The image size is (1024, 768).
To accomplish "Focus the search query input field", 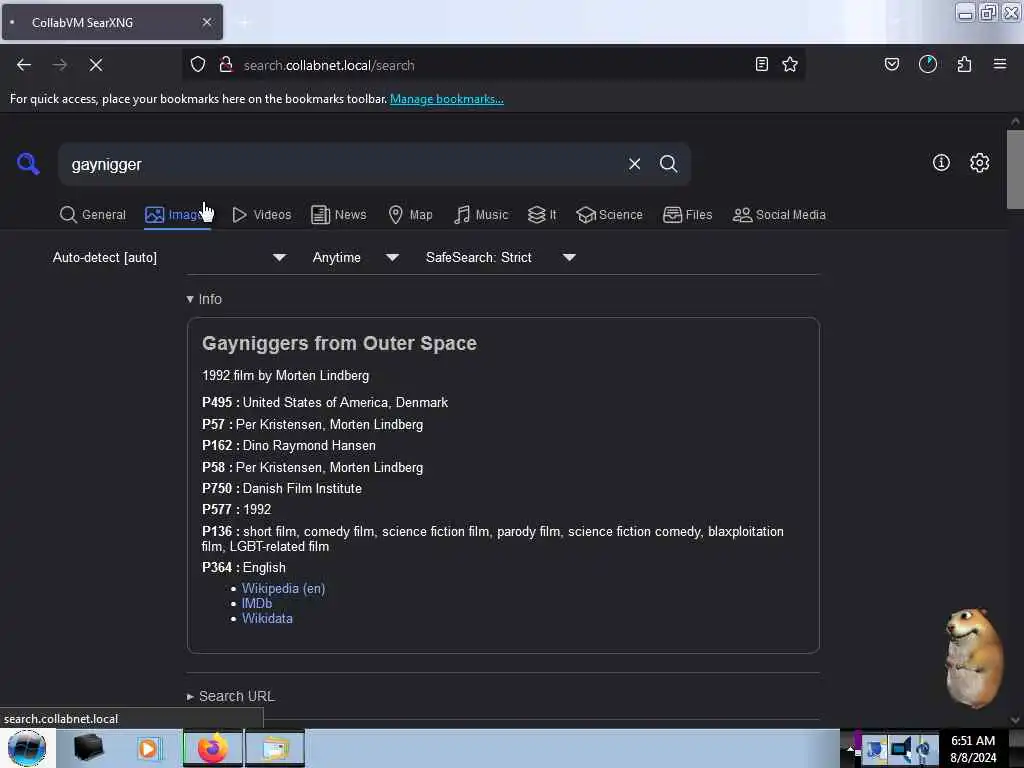I will pyautogui.click(x=343, y=165).
